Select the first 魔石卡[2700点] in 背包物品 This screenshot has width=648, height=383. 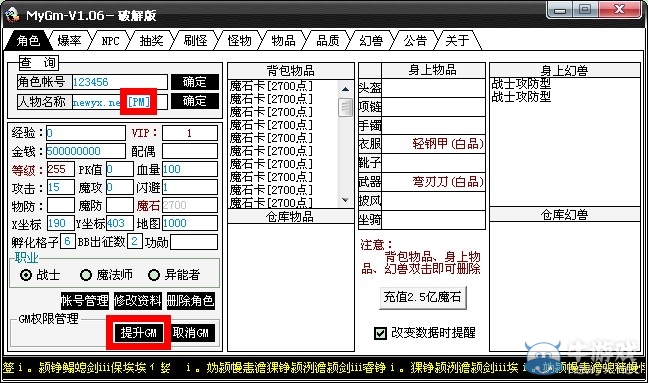[x=271, y=86]
